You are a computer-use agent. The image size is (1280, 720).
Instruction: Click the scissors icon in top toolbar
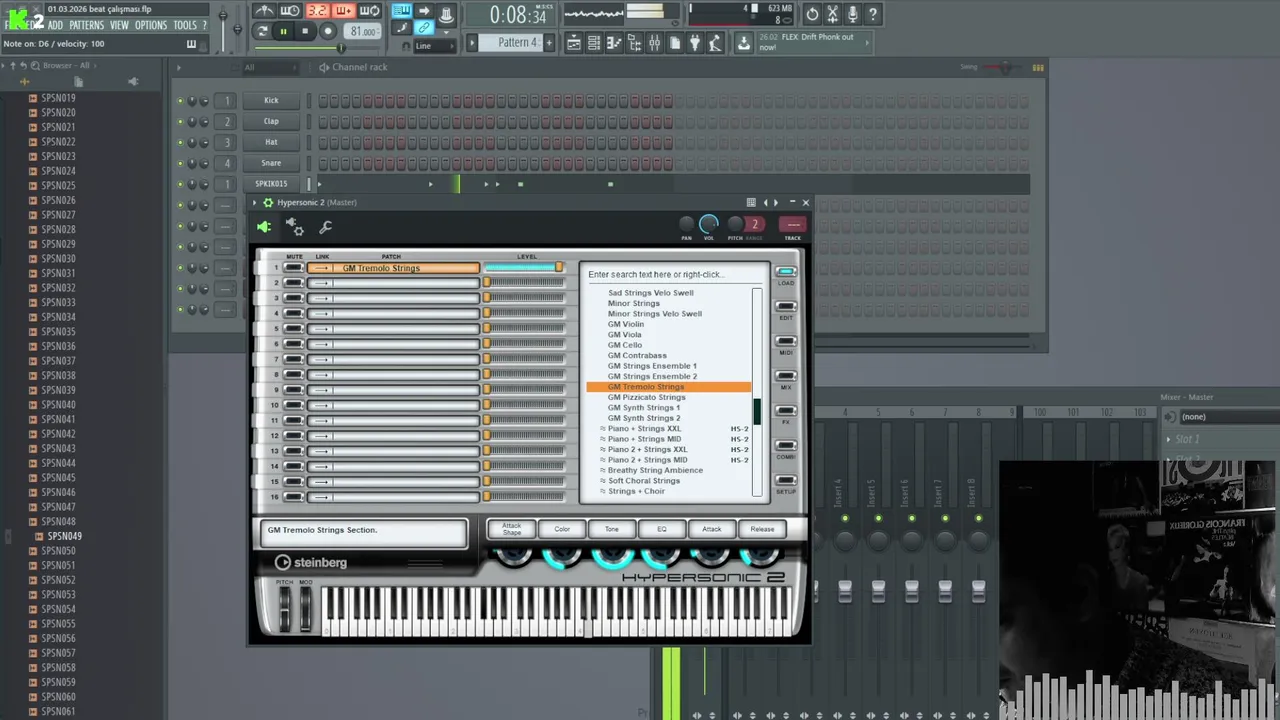point(833,14)
